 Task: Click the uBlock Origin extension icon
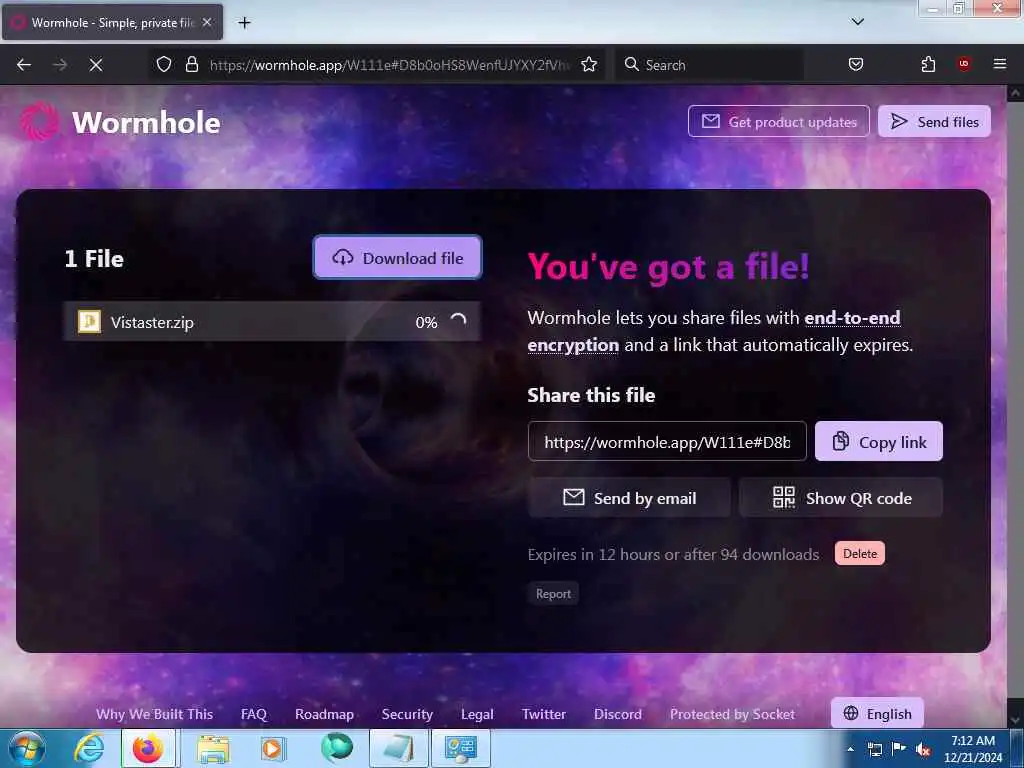(964, 64)
